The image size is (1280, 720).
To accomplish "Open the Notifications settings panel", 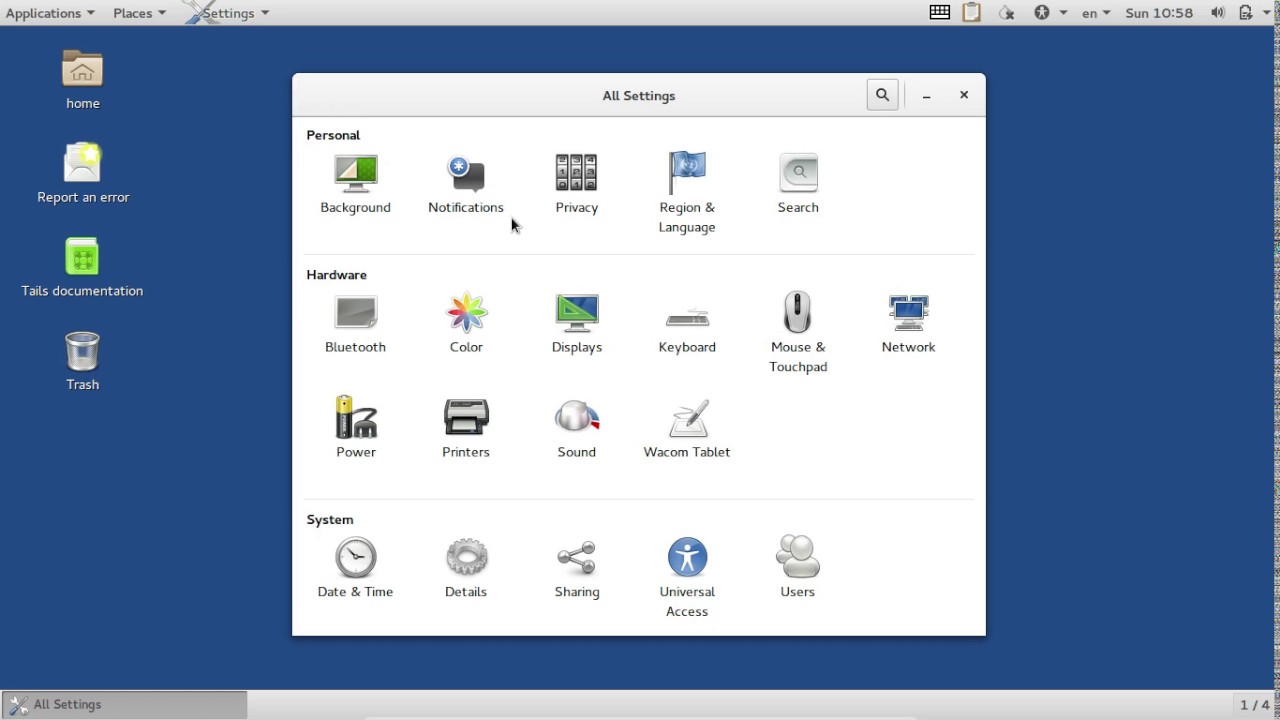I will (466, 185).
